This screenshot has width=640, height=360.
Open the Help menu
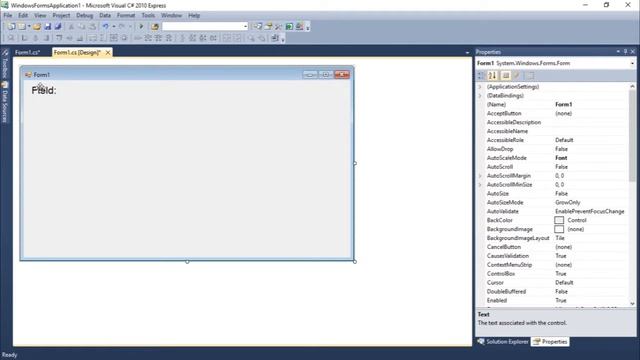pyautogui.click(x=194, y=16)
